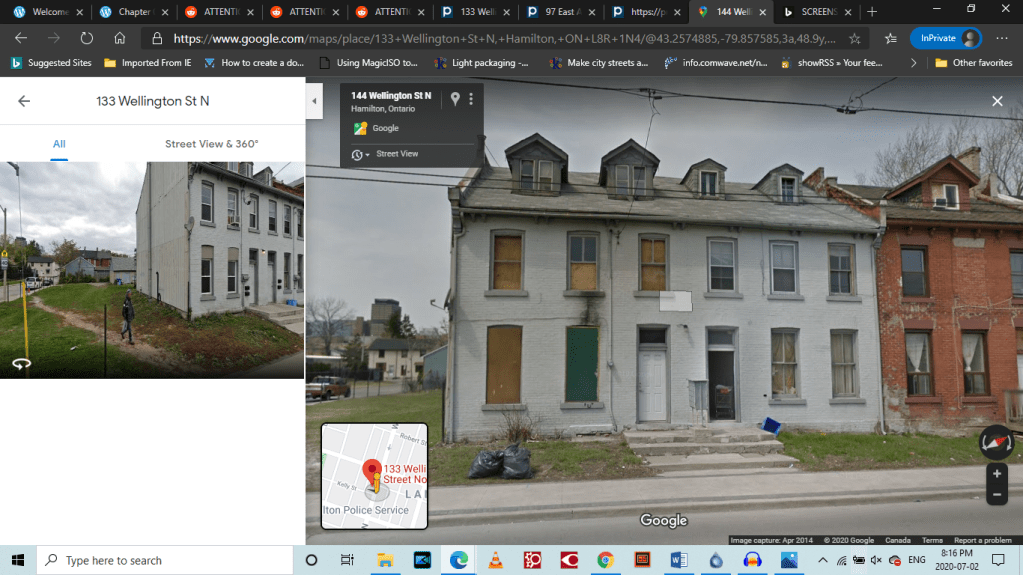Select the All photos tab
This screenshot has height=575, width=1023.
coord(59,144)
